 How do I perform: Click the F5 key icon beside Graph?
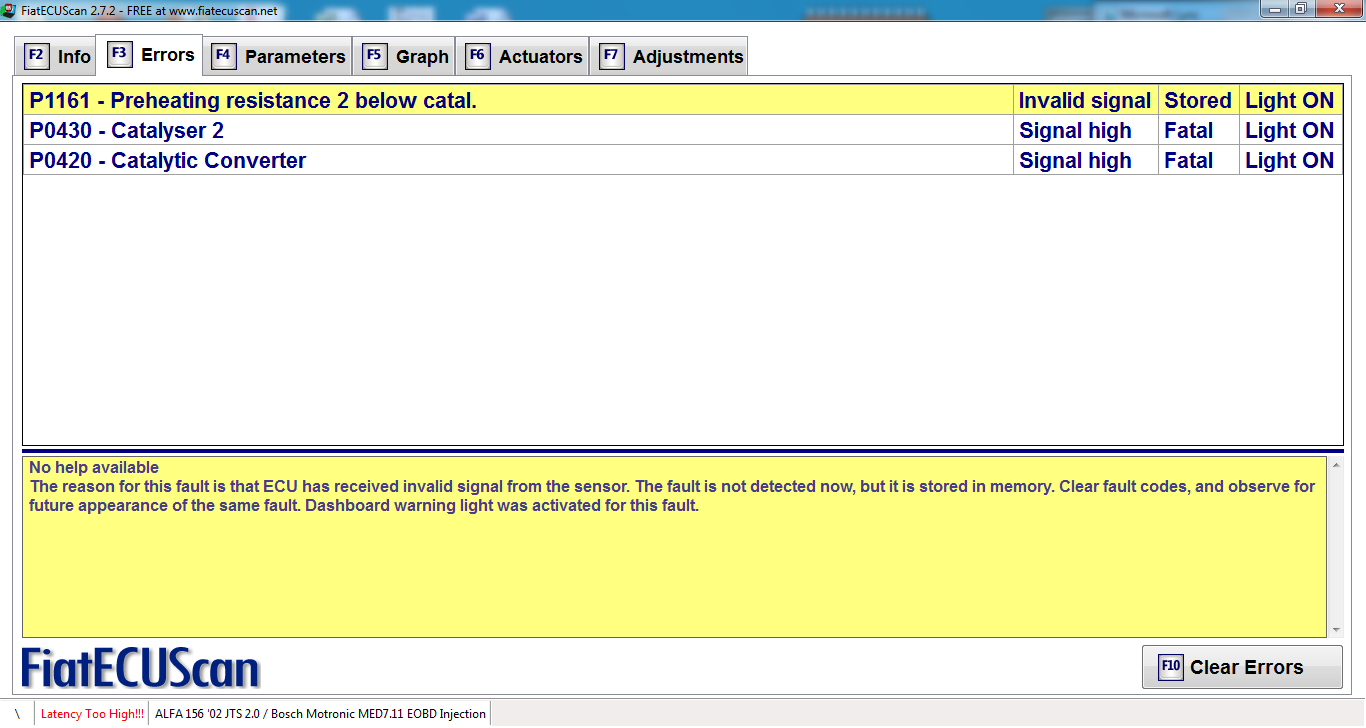[374, 56]
